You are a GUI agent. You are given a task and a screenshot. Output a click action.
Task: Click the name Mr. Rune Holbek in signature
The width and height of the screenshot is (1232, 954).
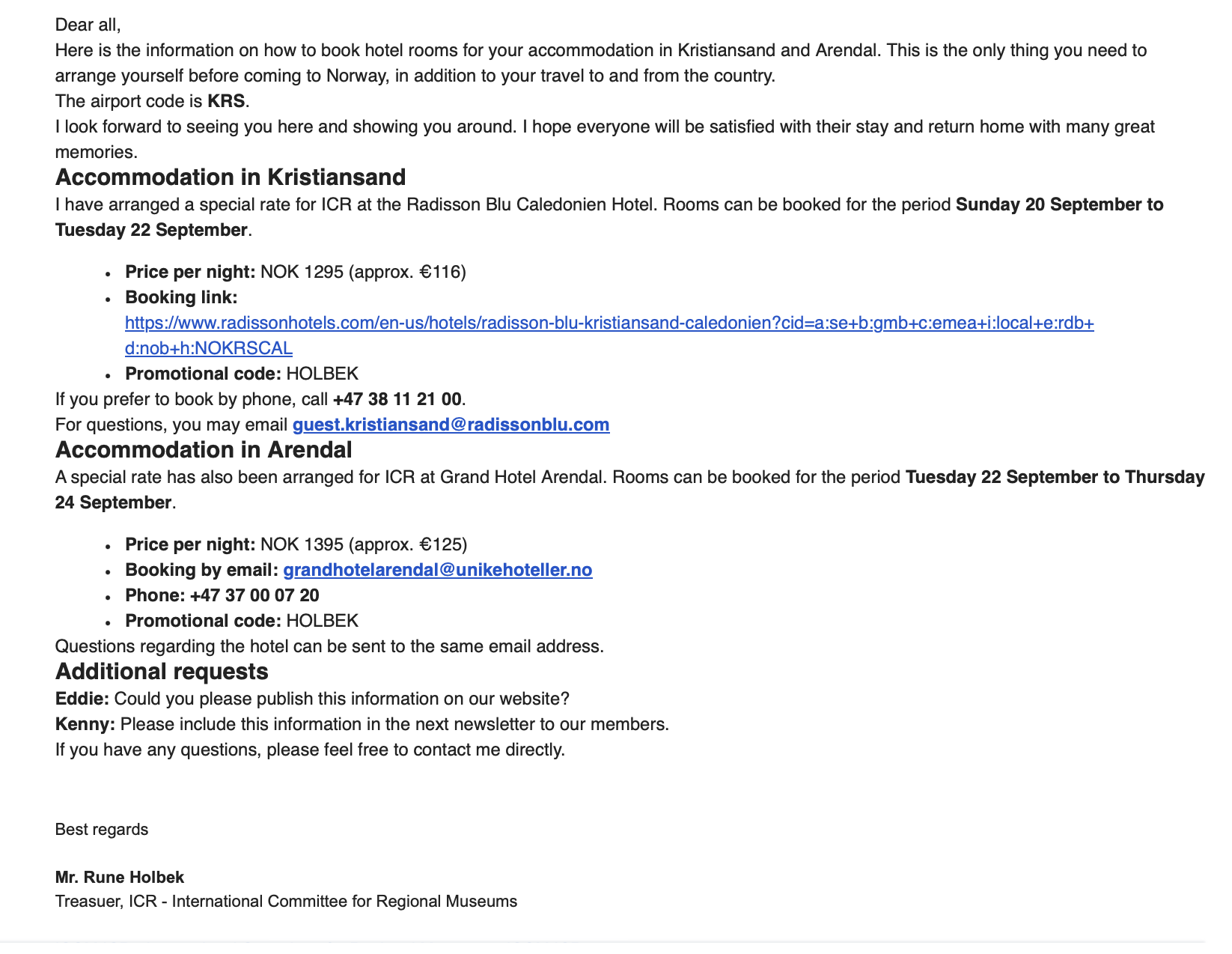tap(120, 877)
